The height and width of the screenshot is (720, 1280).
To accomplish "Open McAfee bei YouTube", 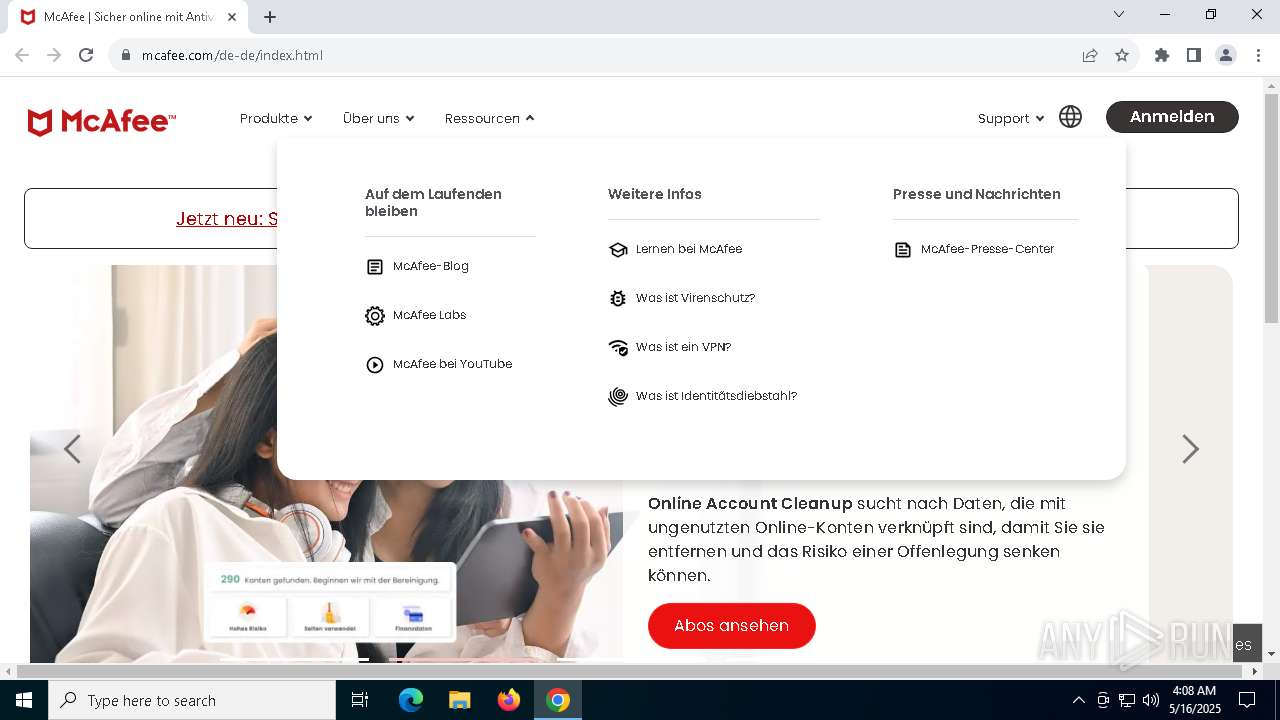I will pyautogui.click(x=453, y=364).
